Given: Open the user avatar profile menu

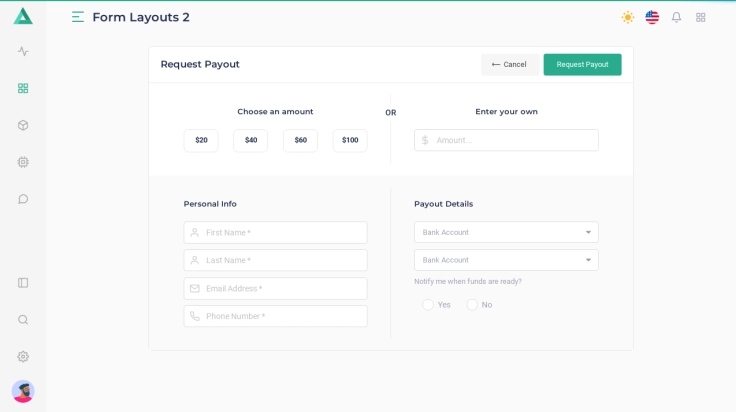Looking at the screenshot, I should tap(23, 391).
